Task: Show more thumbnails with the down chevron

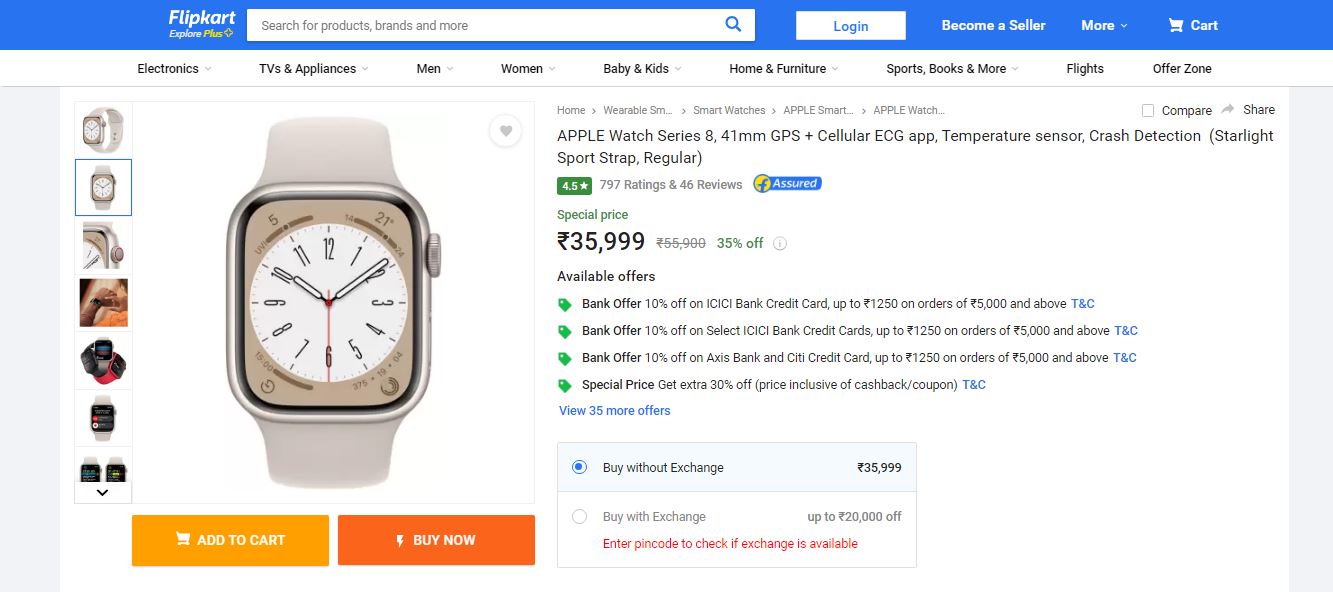Action: [x=102, y=492]
